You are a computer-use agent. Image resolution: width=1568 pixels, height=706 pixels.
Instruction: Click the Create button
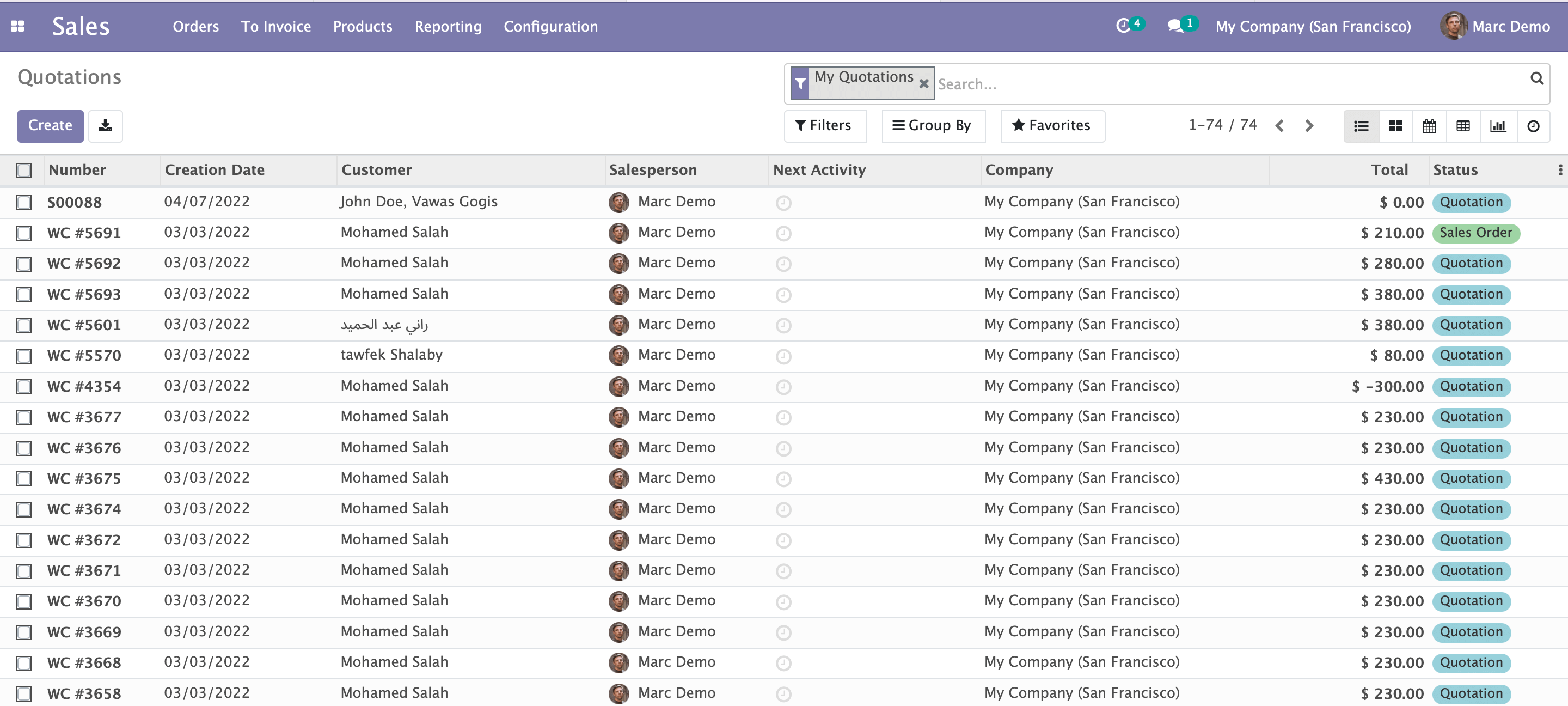50,125
